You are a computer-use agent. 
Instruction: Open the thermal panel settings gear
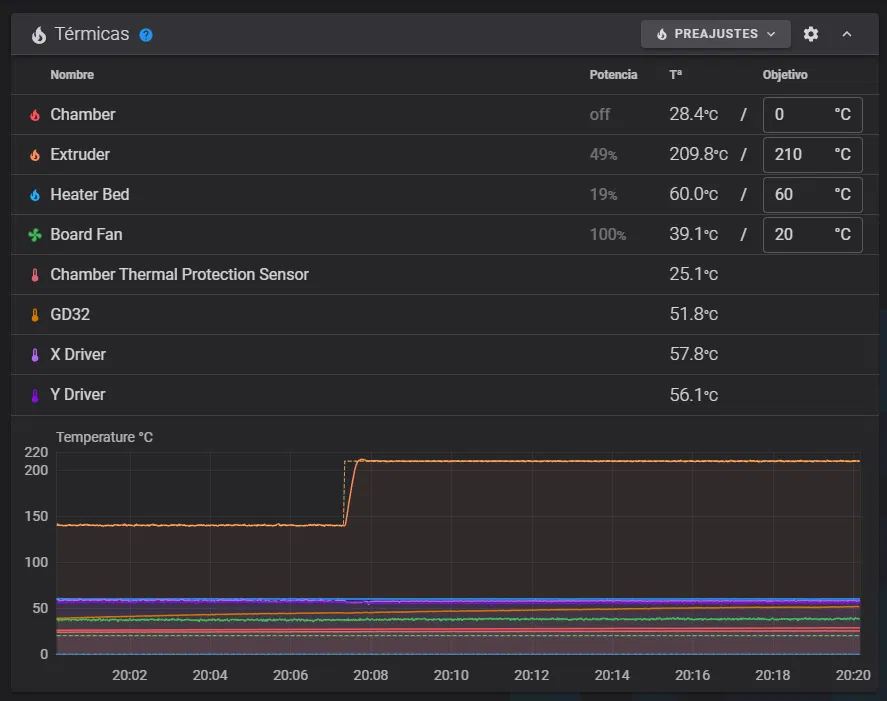coord(811,34)
